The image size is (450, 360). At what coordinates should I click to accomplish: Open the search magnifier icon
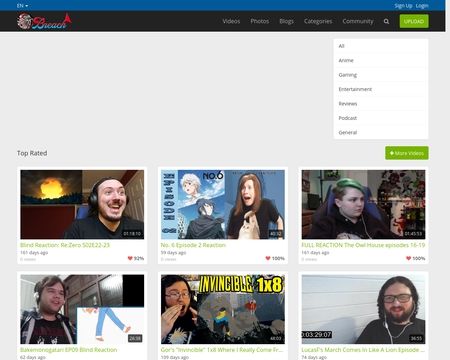pos(386,21)
